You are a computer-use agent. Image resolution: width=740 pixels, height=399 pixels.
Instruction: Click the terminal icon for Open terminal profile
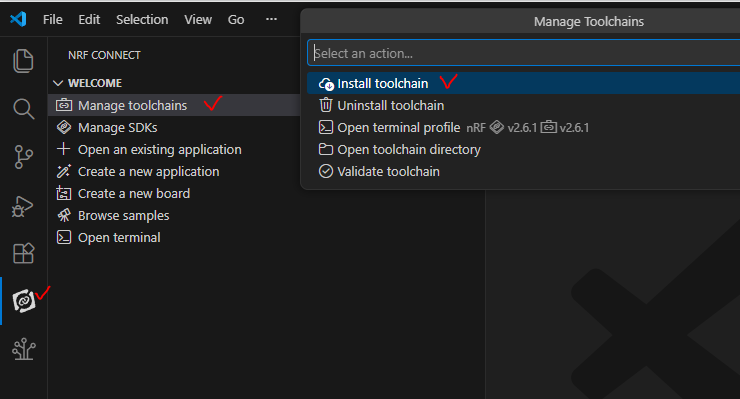click(326, 127)
